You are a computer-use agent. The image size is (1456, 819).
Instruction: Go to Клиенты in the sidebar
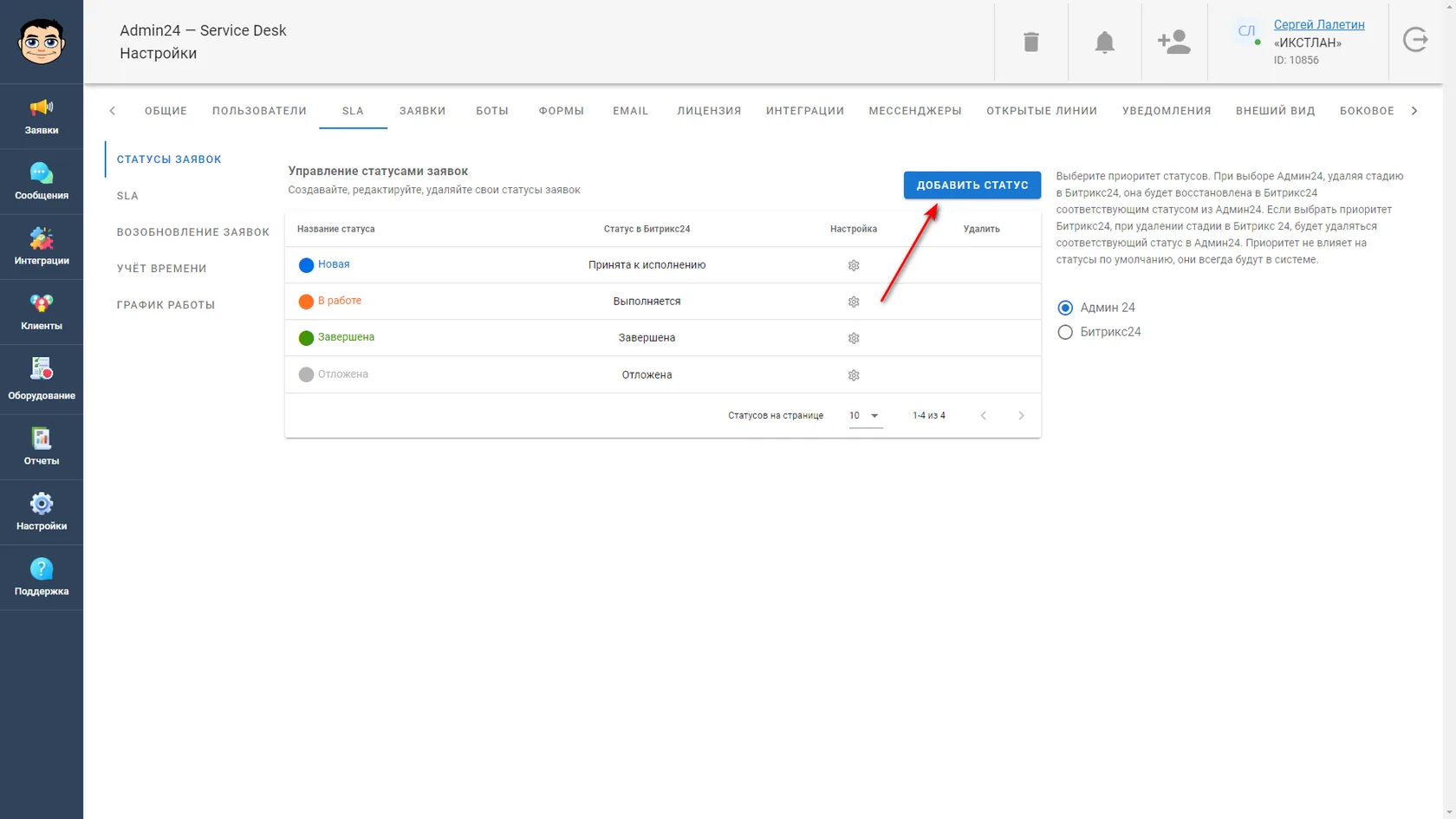pyautogui.click(x=42, y=312)
